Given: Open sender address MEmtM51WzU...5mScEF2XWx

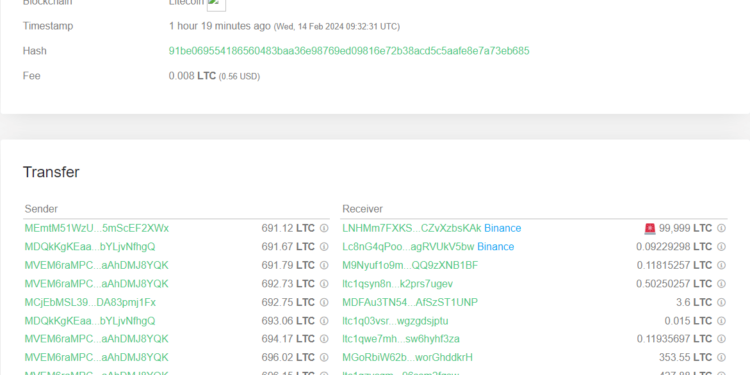Looking at the screenshot, I should 97,228.
